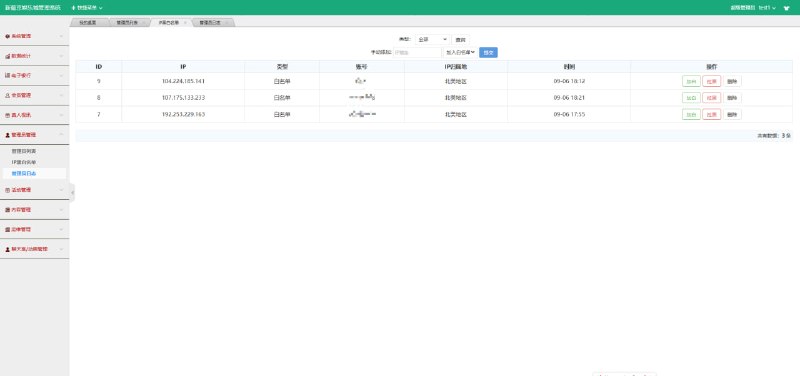Click the IP cell 107.175.133.233
Image resolution: width=800 pixels, height=376 pixels.
tap(183, 97)
